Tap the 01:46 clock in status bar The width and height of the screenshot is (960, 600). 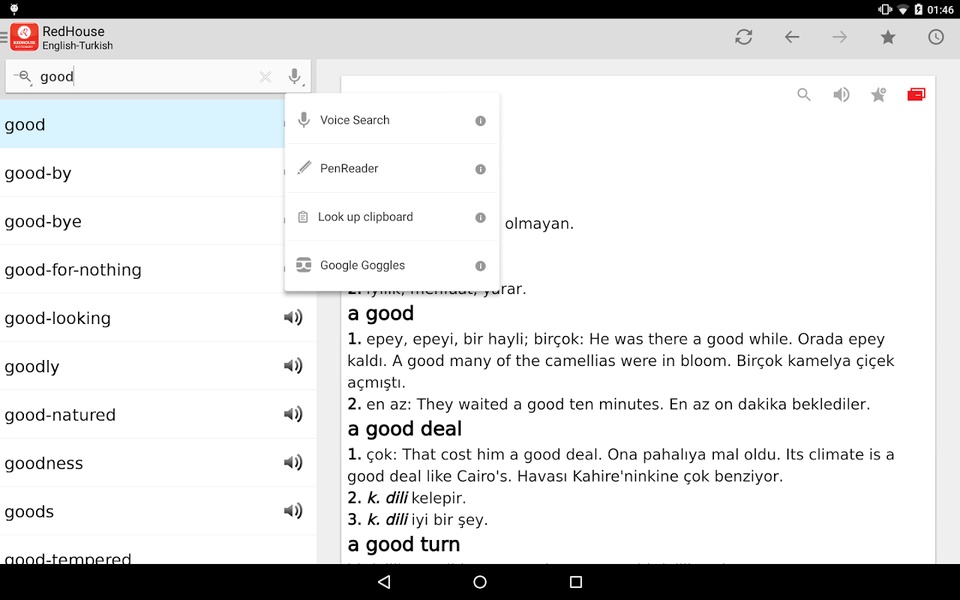(x=940, y=9)
